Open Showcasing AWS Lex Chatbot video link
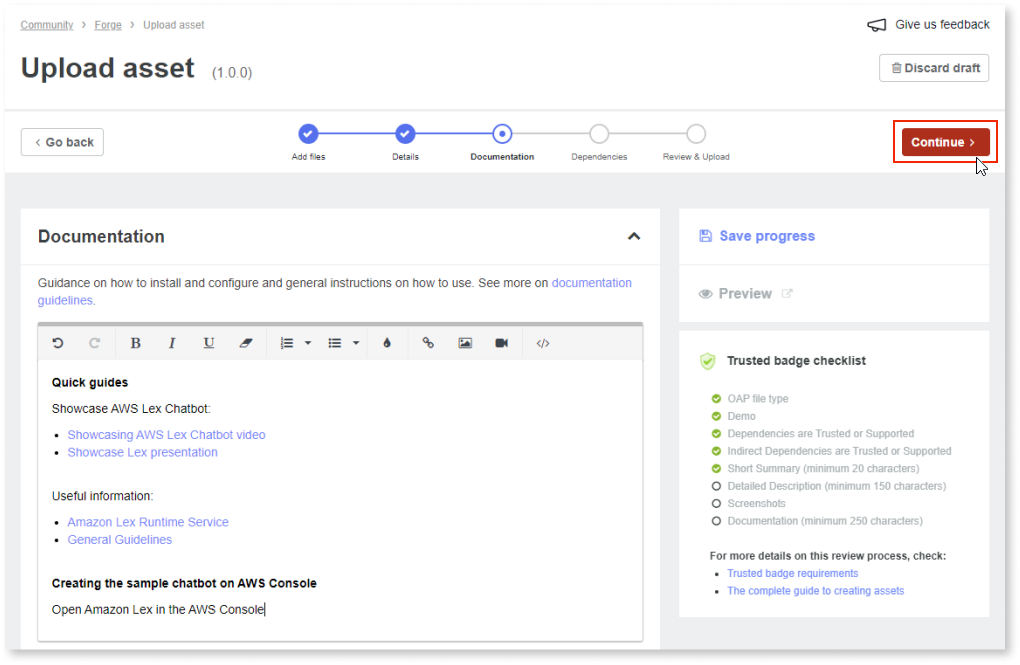 167,435
